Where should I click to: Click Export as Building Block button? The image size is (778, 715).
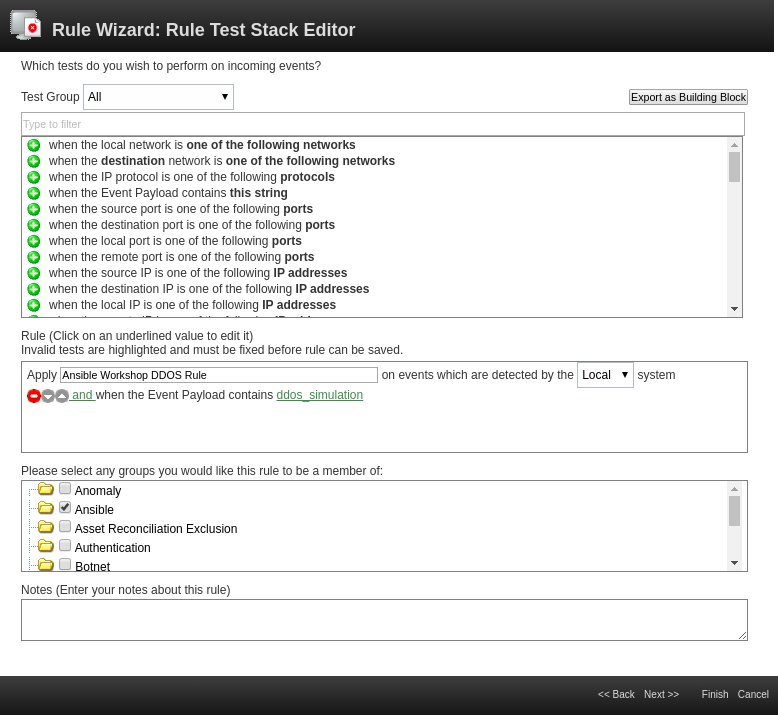click(688, 97)
